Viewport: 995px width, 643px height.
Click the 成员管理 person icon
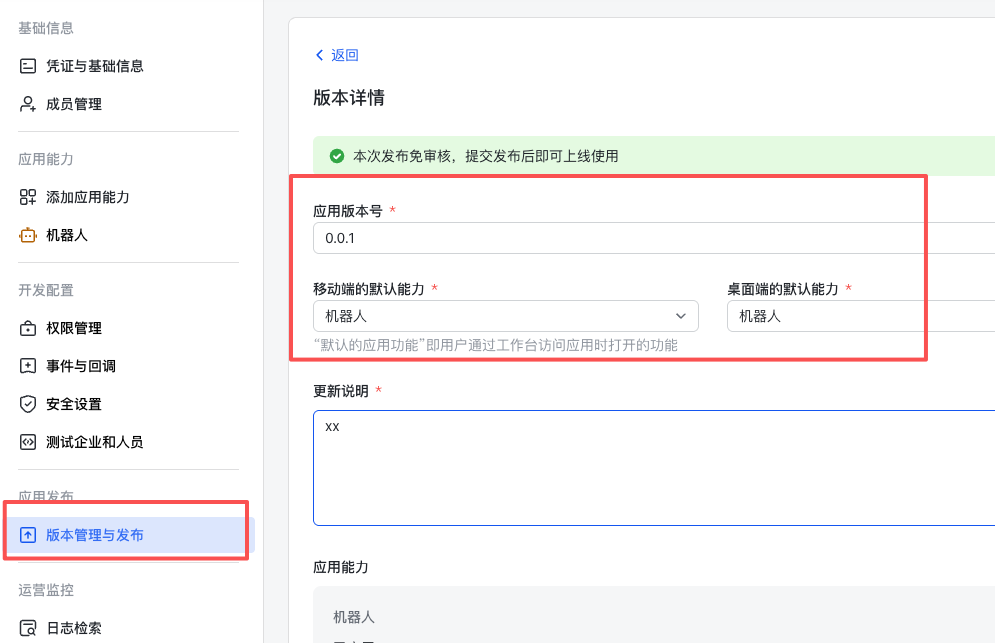[x=28, y=104]
